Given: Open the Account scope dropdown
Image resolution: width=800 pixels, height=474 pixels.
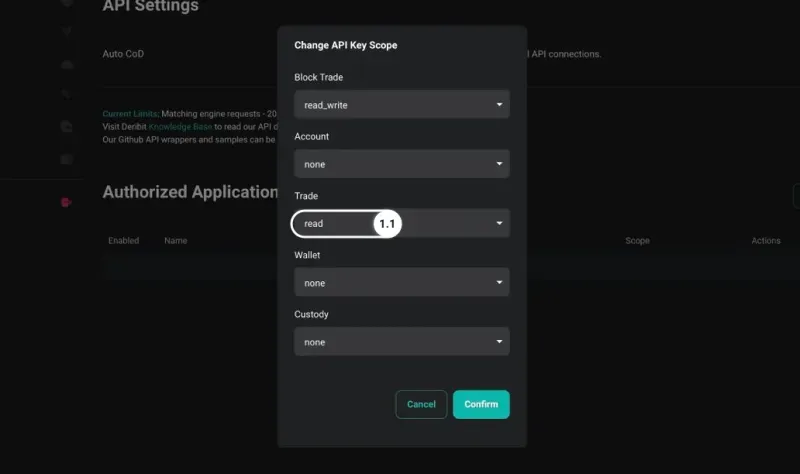Looking at the screenshot, I should (402, 164).
